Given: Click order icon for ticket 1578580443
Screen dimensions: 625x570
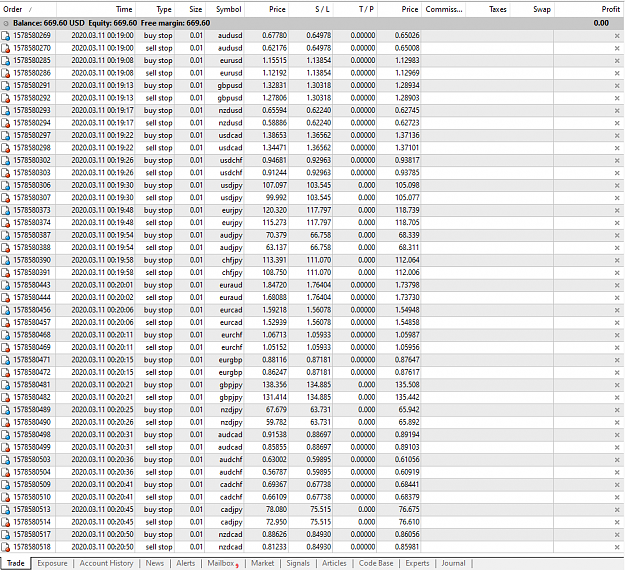Looking at the screenshot, I should [x=6, y=285].
